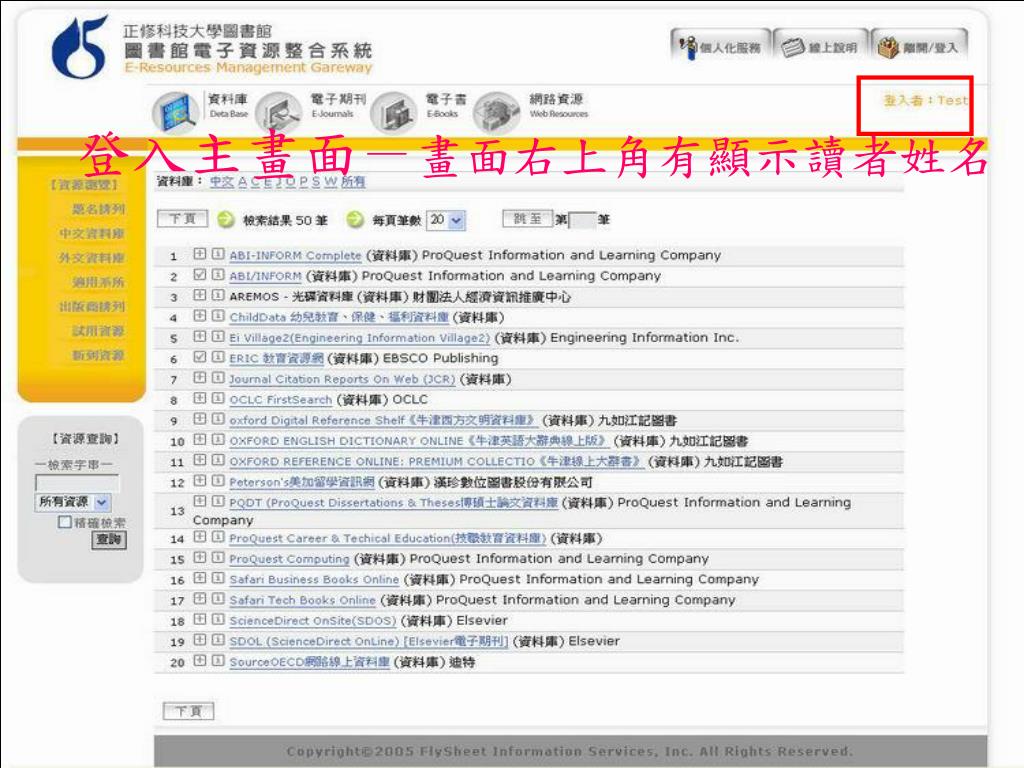Filter databases by letter W
Image resolution: width=1024 pixels, height=768 pixels.
tap(330, 182)
